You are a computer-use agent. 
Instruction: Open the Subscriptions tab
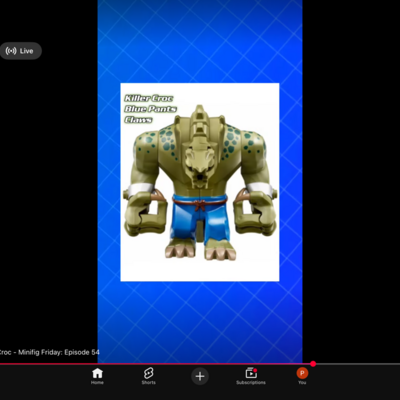point(251,377)
